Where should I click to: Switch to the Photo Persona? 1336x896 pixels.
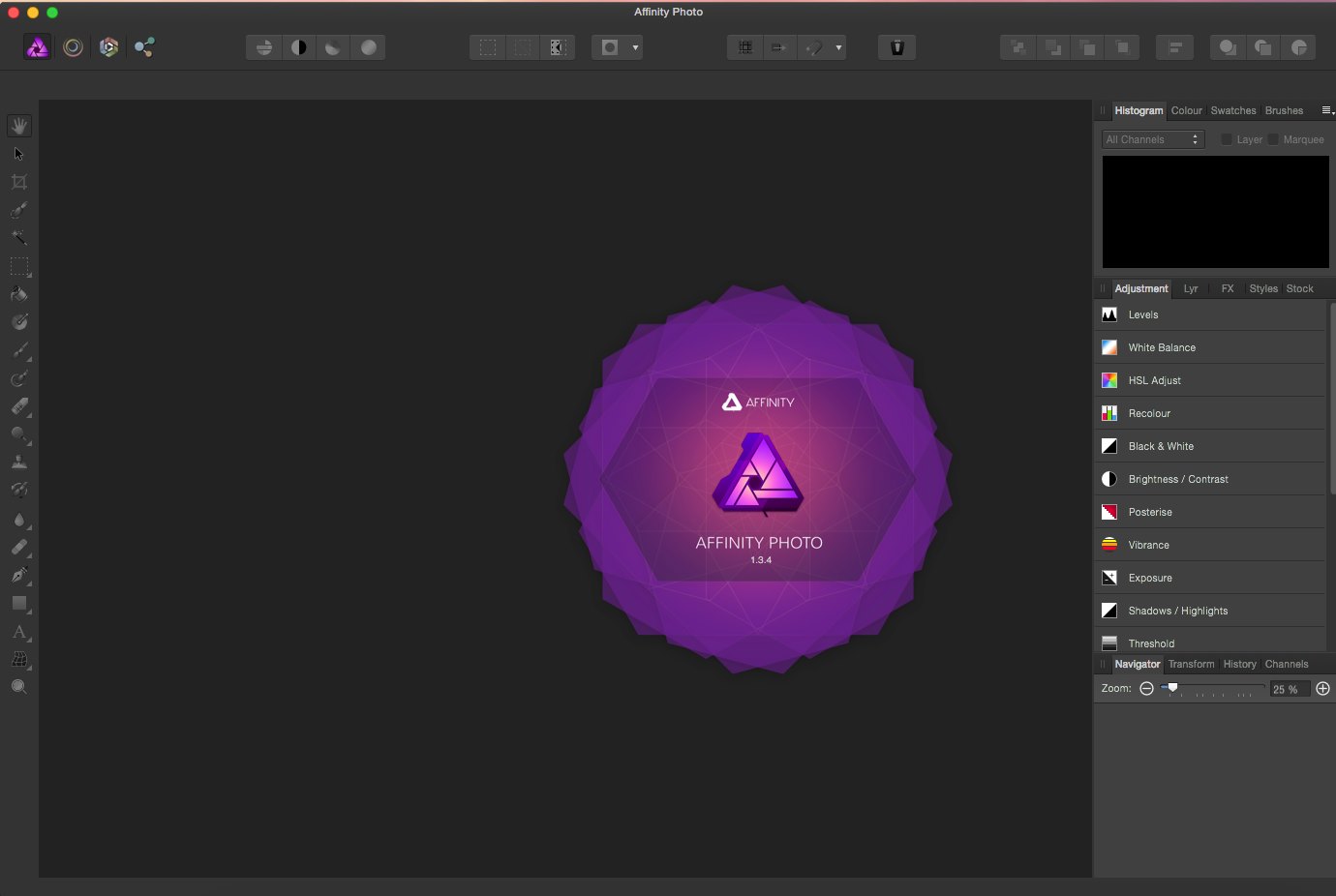tap(38, 47)
